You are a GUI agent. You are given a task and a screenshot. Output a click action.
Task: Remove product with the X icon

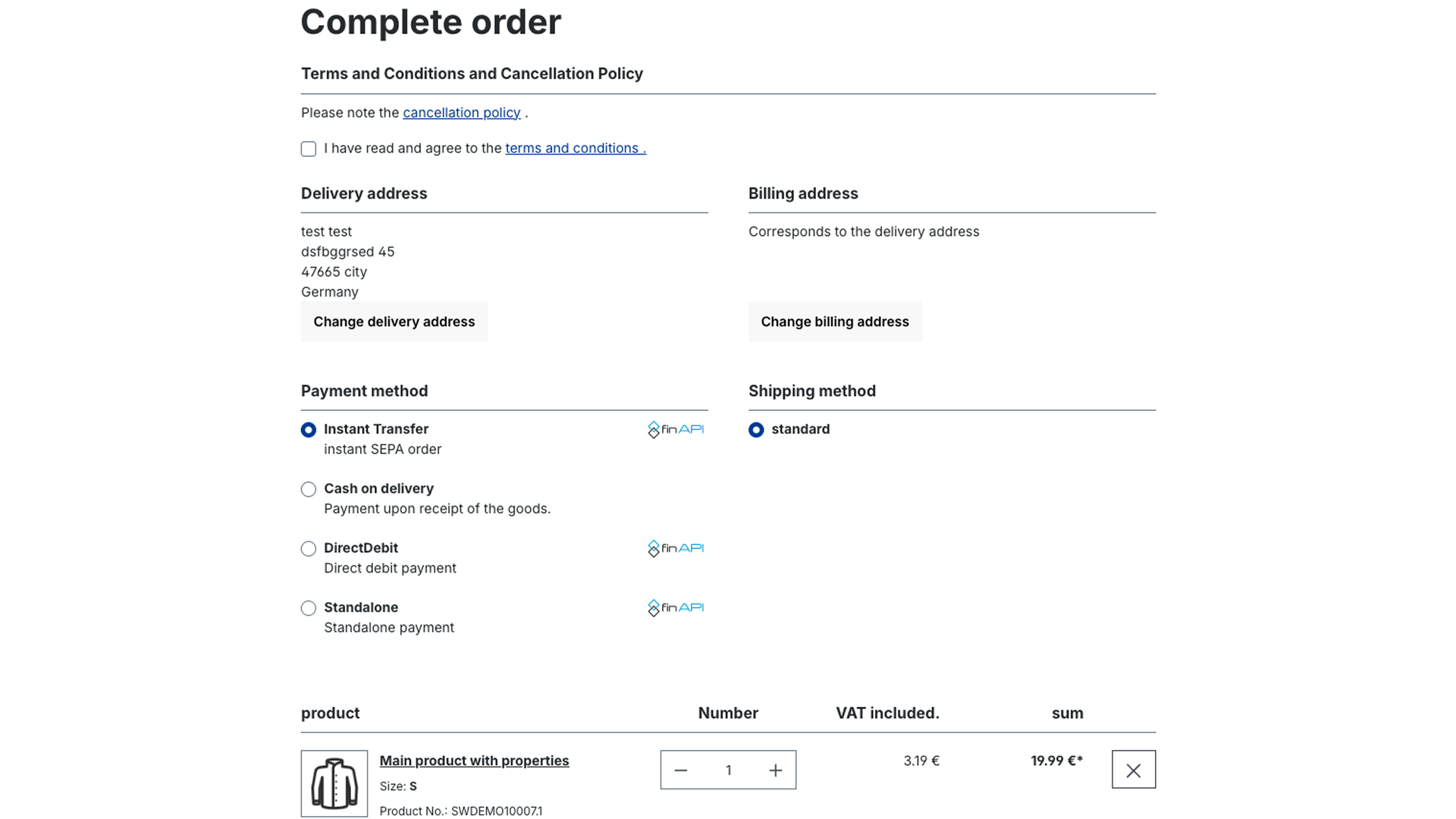tap(1134, 770)
